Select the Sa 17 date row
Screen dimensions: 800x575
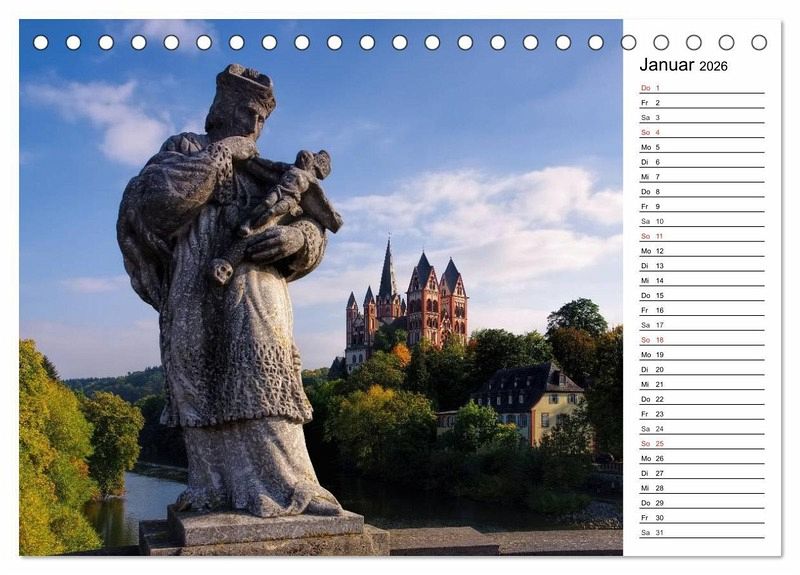click(701, 325)
